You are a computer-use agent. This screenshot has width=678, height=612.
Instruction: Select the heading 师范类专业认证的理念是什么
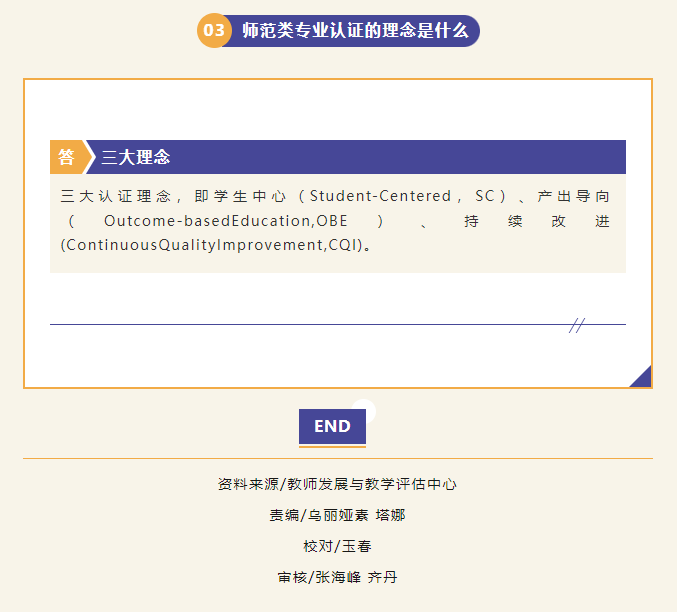tap(355, 31)
